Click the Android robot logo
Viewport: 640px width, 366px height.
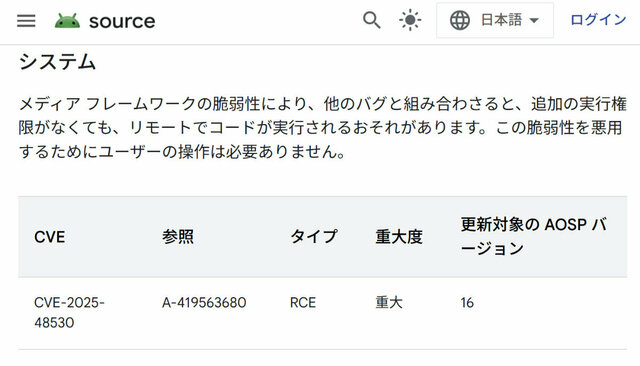(x=67, y=20)
